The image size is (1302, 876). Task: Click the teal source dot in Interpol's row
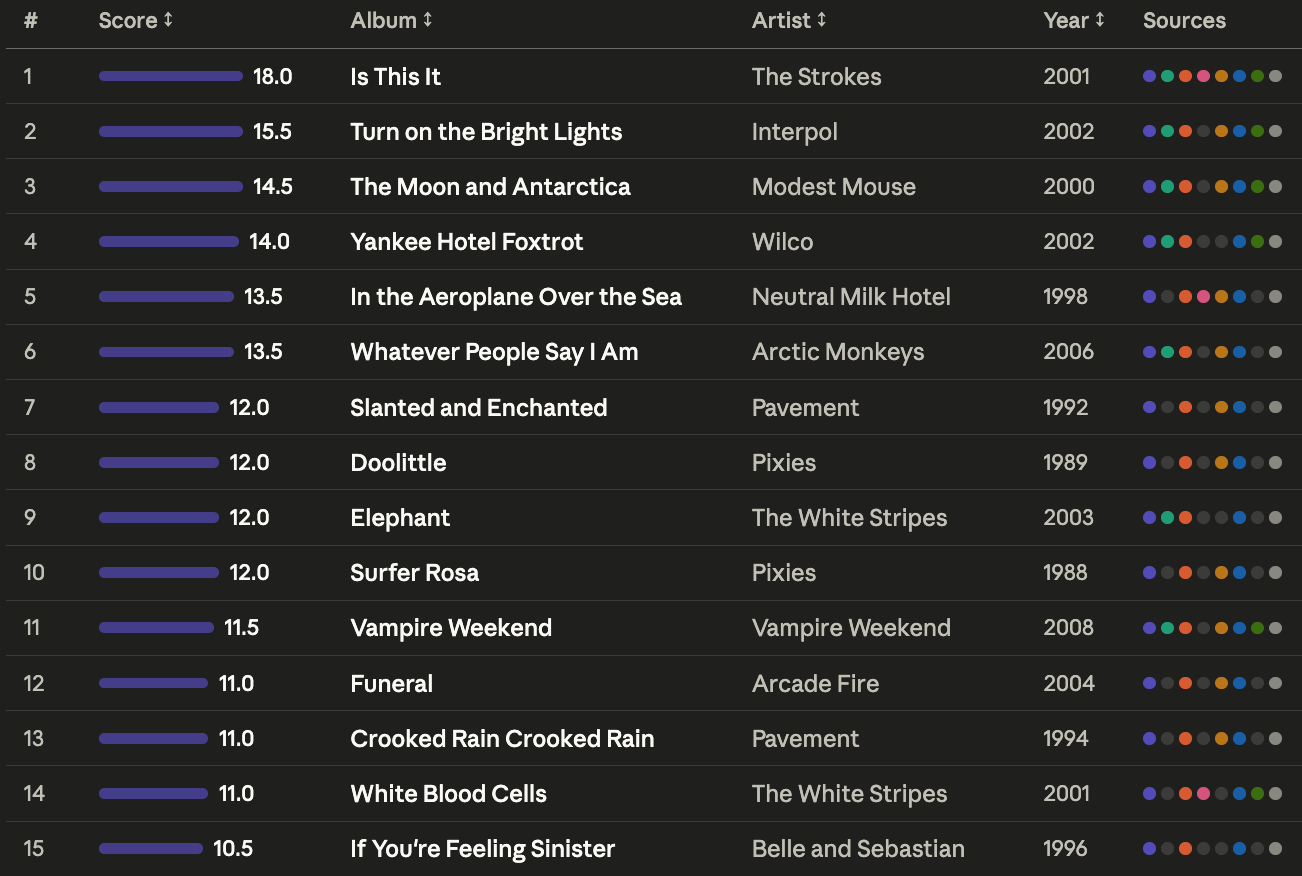(x=1167, y=131)
